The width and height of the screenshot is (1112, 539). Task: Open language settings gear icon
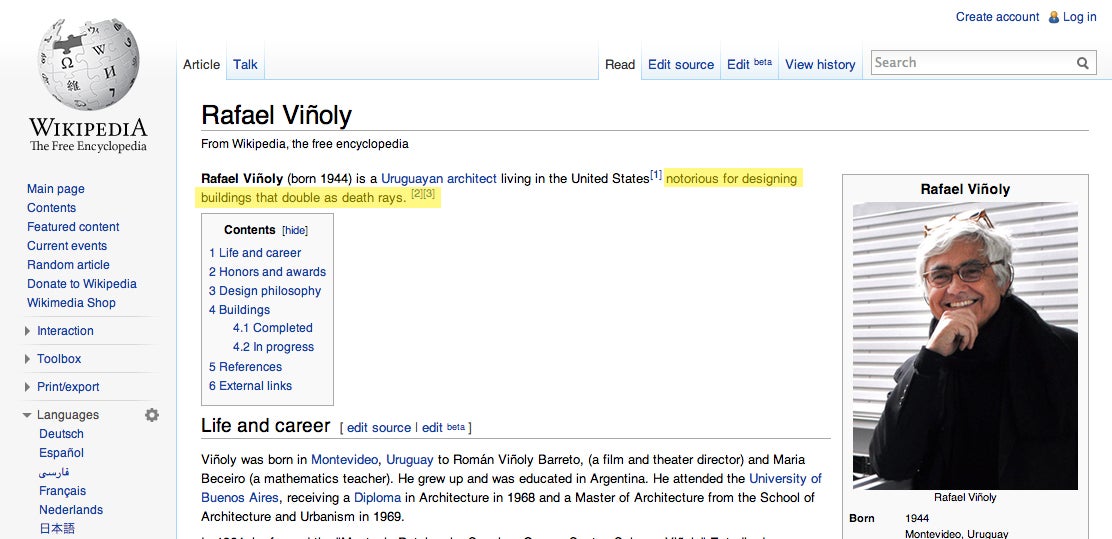tap(152, 415)
